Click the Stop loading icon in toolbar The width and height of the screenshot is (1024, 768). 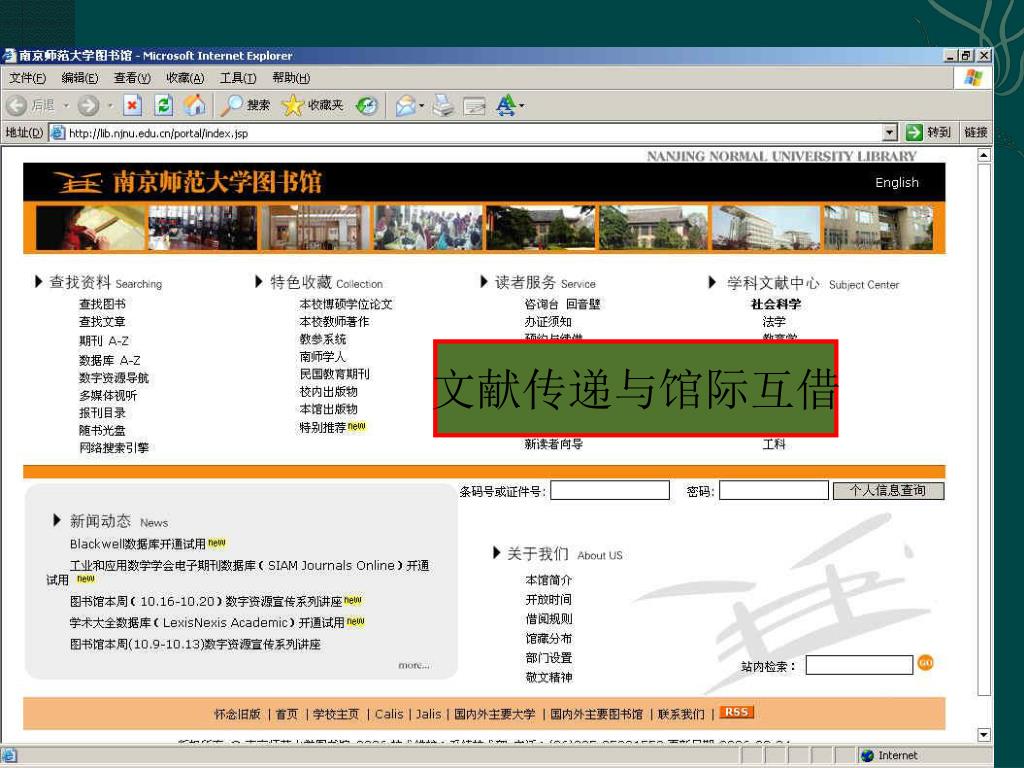132,105
